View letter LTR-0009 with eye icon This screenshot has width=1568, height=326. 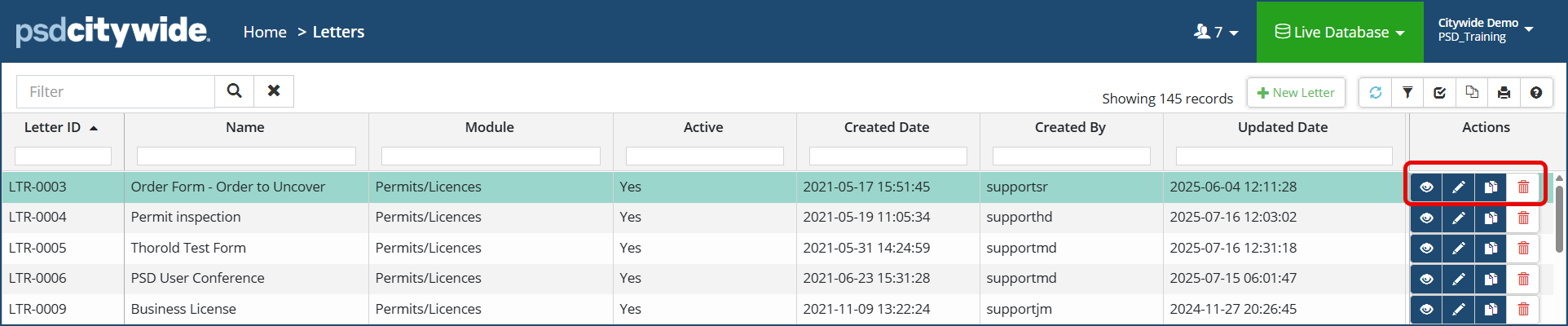tap(1426, 310)
